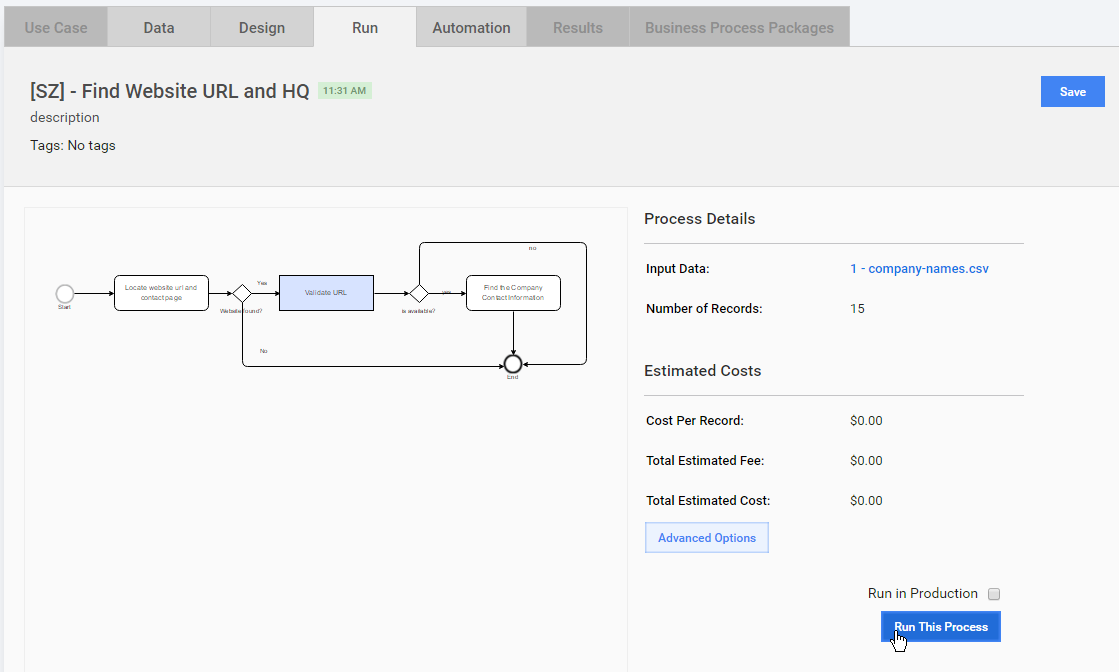Go to the Automation tab
The height and width of the screenshot is (672, 1119).
tap(471, 27)
